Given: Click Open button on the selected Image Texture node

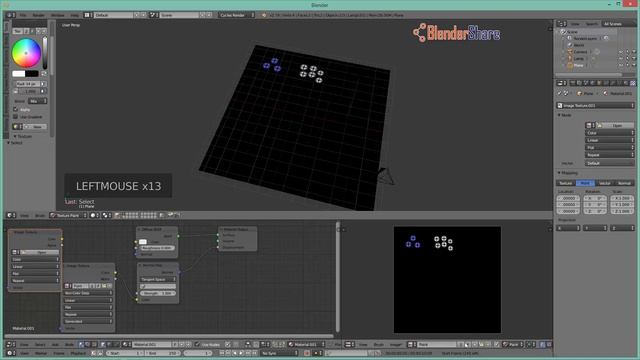Looking at the screenshot, I should pyautogui.click(x=41, y=252).
